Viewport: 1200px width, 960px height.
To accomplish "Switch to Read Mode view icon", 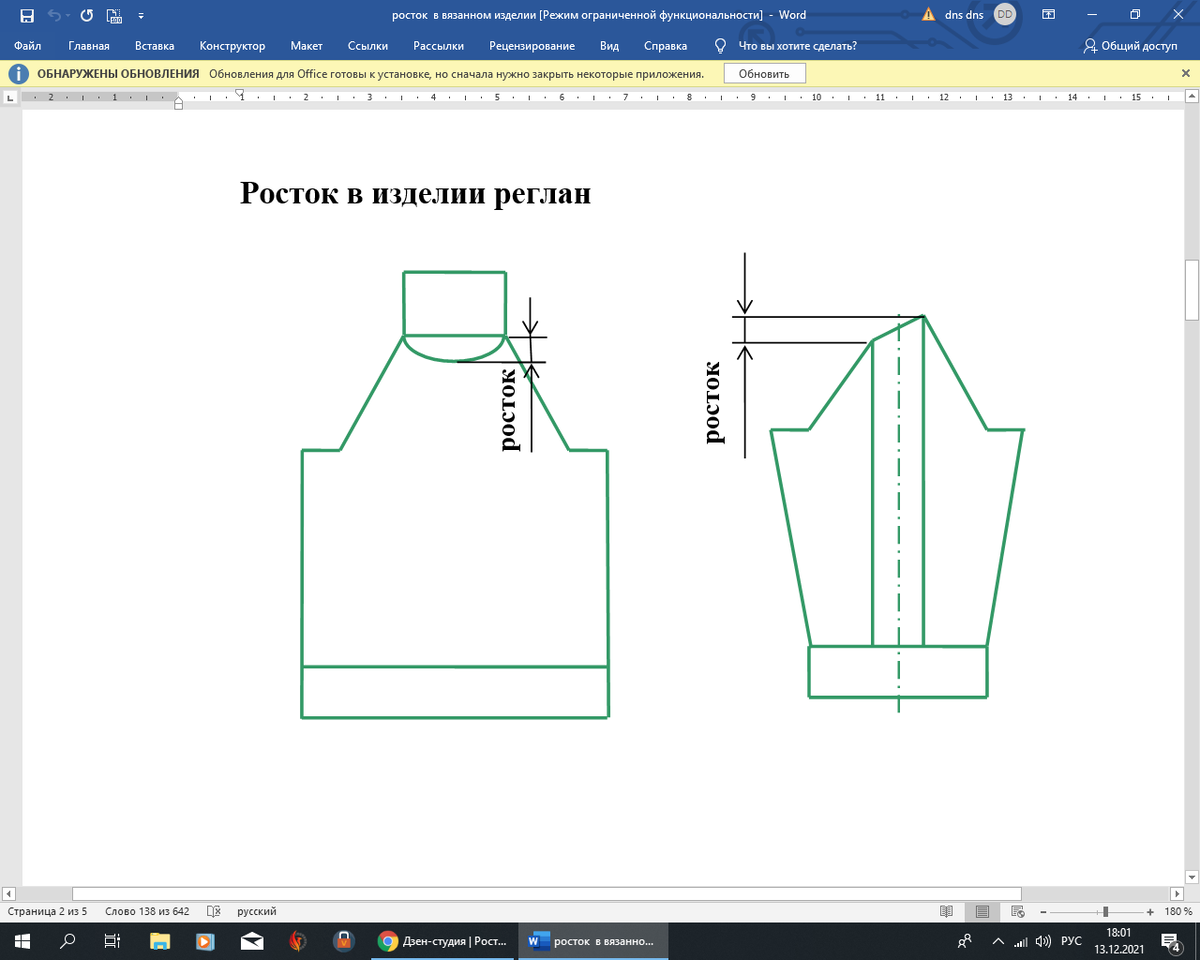I will click(x=946, y=912).
